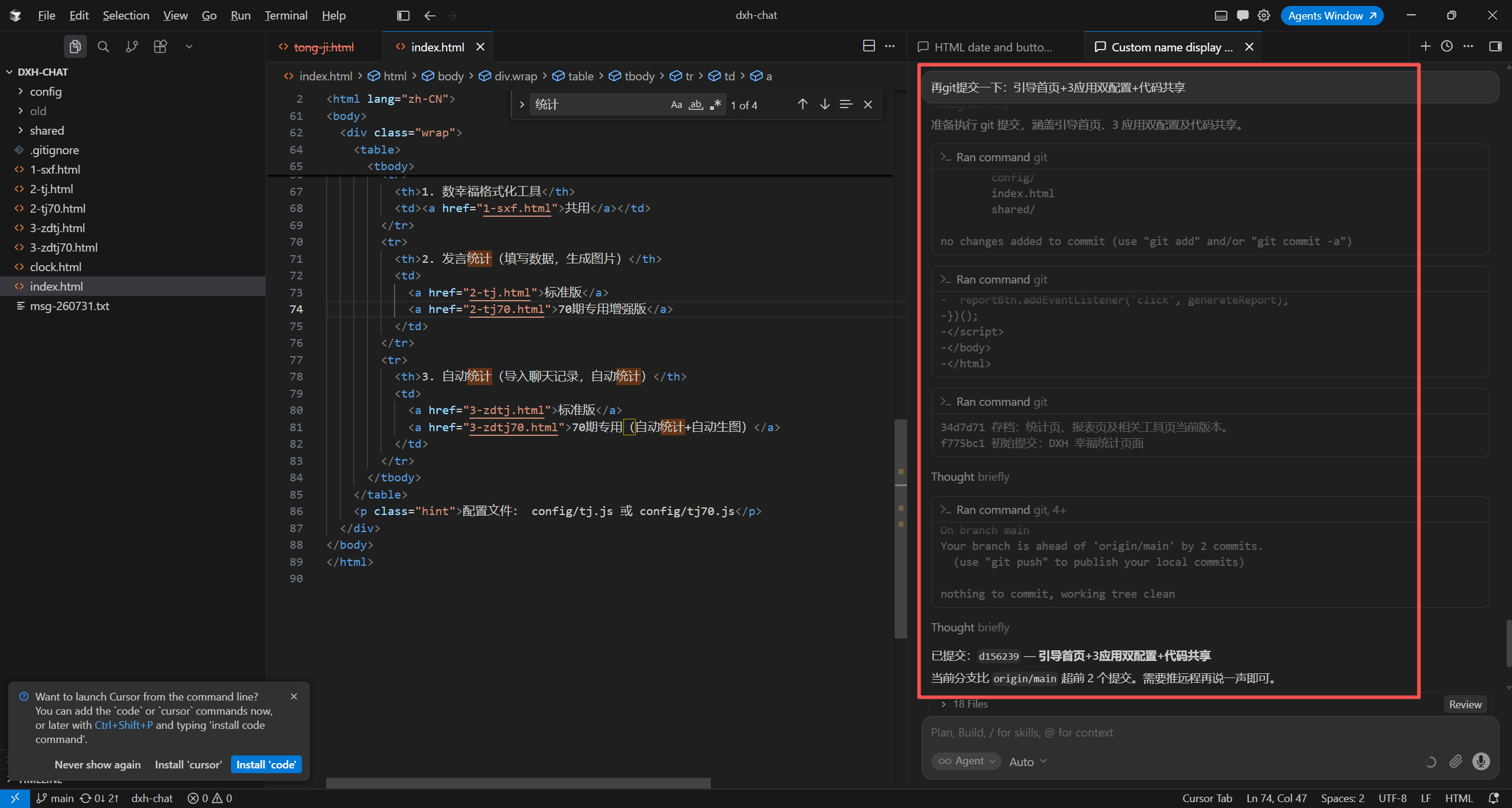Click Install 'cursor' button
The image size is (1512, 808).
pyautogui.click(x=188, y=764)
